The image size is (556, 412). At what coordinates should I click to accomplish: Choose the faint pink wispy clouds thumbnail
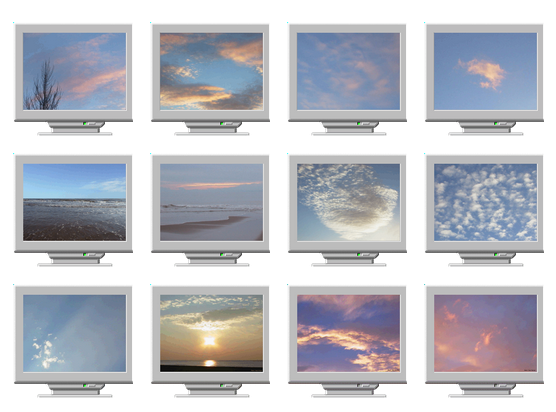[x=349, y=71]
